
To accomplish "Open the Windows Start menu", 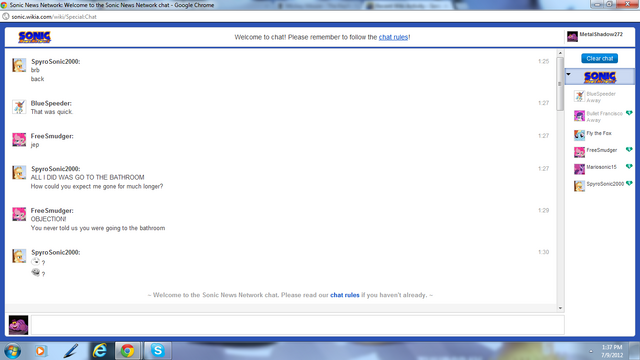I will click(12, 351).
